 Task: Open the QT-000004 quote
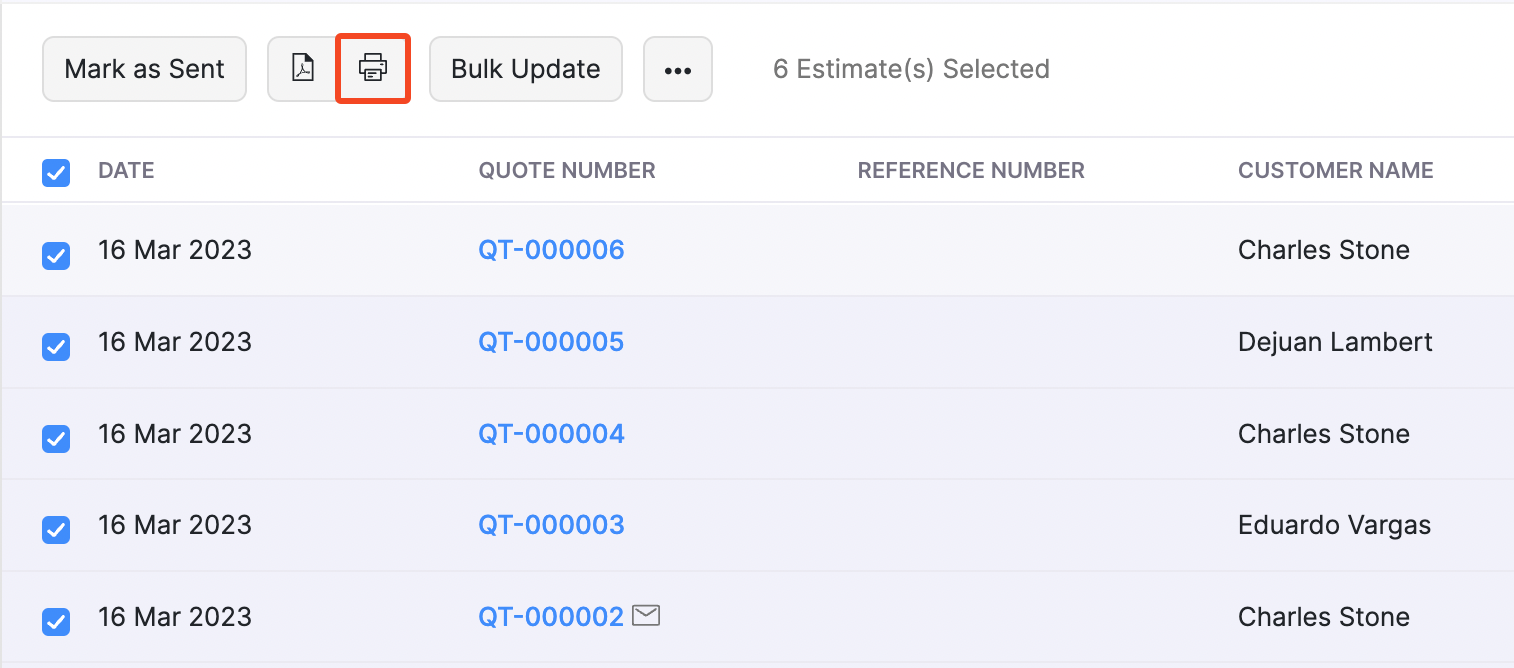click(x=551, y=434)
